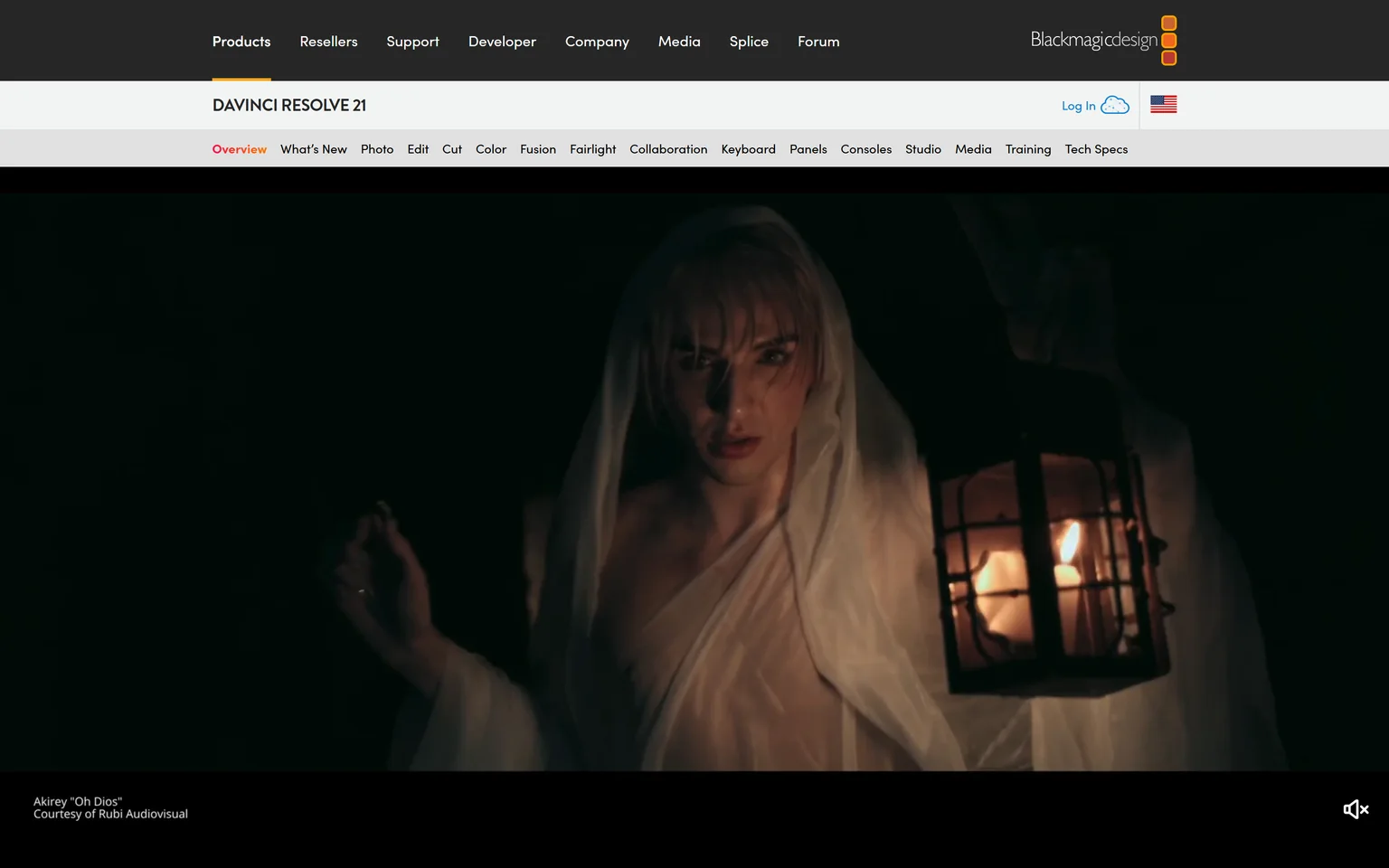This screenshot has height=868, width=1389.
Task: Open the Media tab in the product sub-navigation
Action: pos(973,149)
